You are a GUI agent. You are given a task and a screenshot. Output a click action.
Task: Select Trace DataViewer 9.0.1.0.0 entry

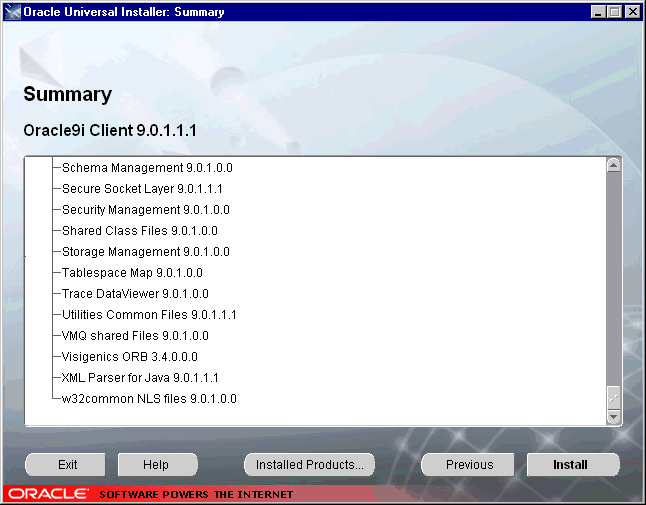(x=135, y=294)
